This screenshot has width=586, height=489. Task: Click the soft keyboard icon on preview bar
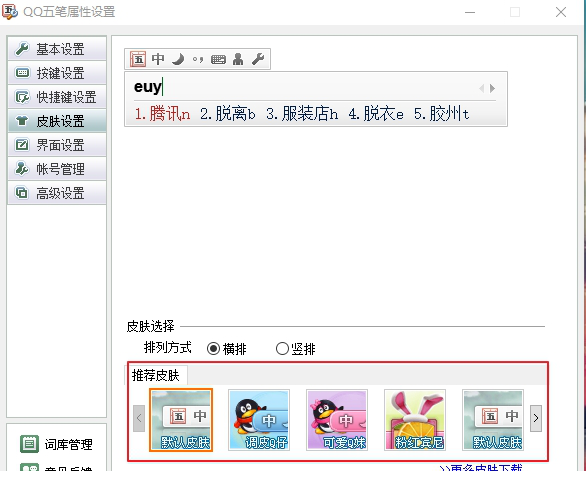(x=218, y=59)
